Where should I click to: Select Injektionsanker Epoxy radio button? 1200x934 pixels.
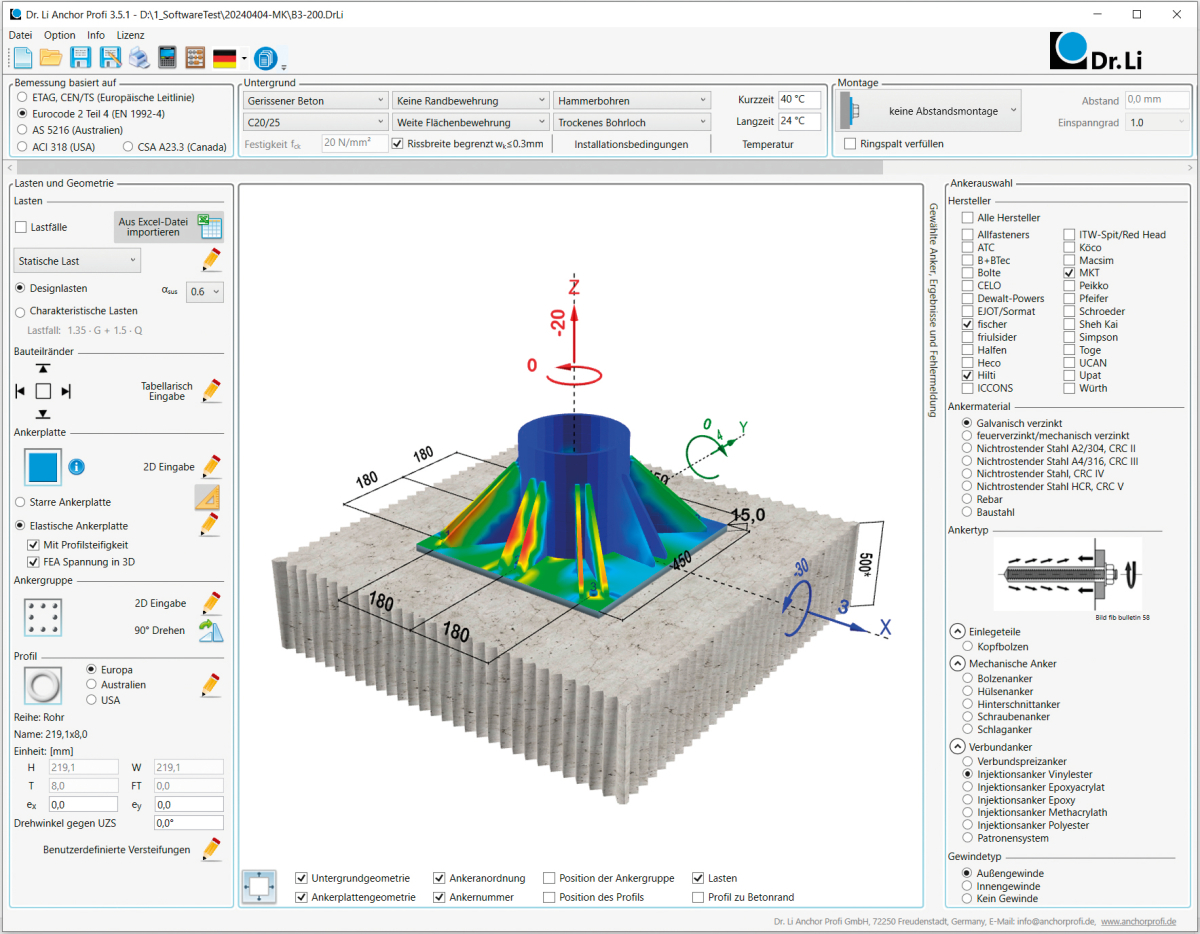tap(967, 800)
